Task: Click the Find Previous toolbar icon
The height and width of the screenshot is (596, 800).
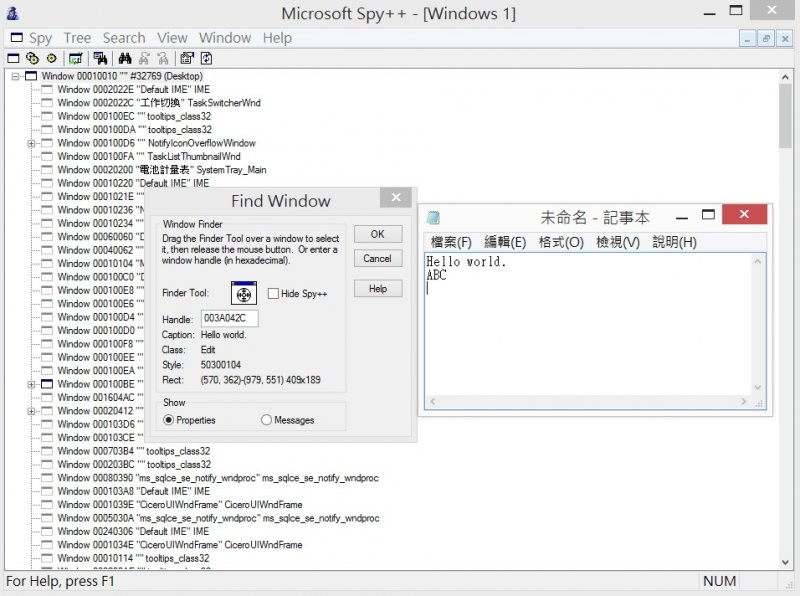Action: point(163,59)
